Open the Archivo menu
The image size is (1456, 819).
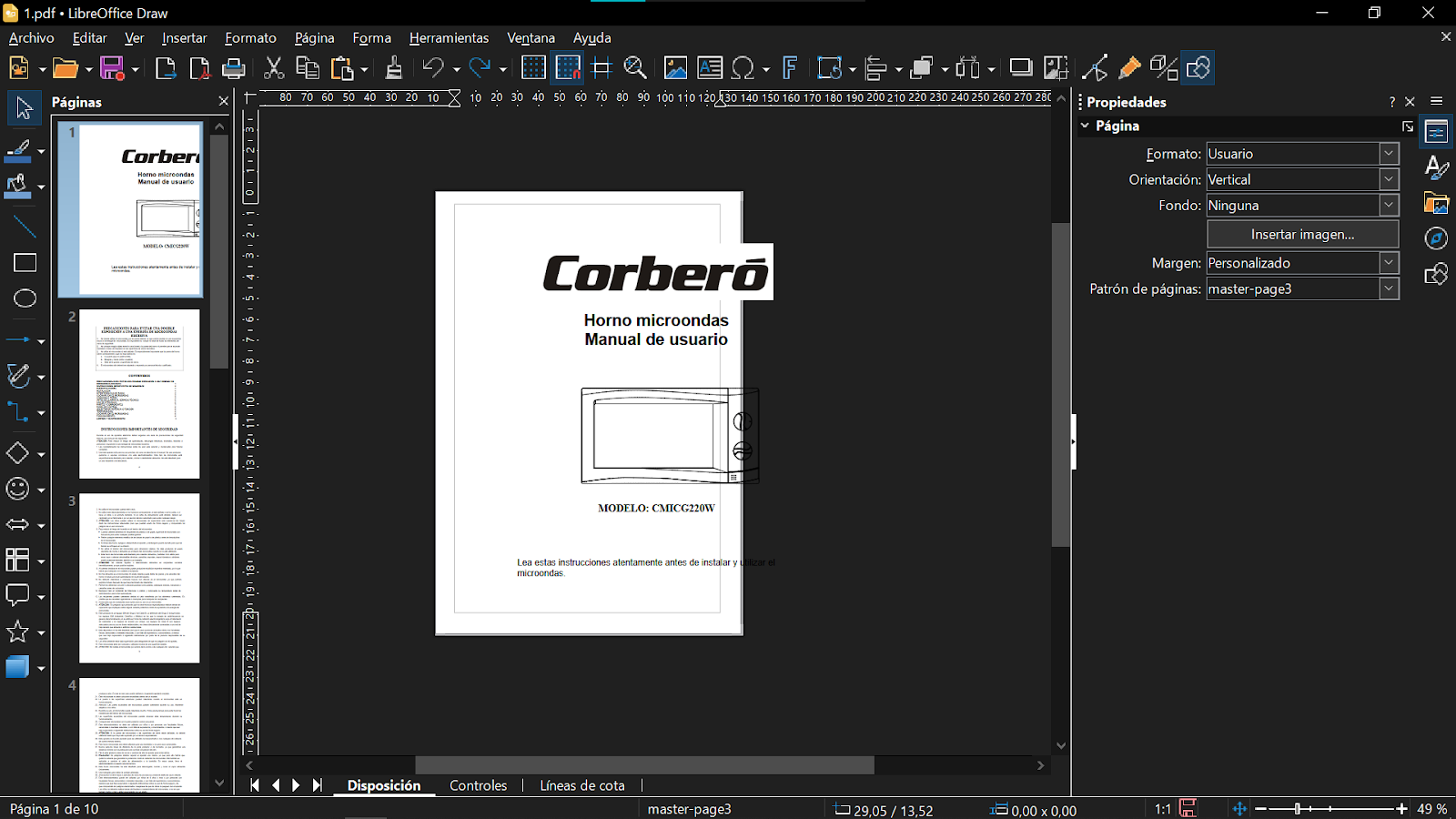coord(32,38)
